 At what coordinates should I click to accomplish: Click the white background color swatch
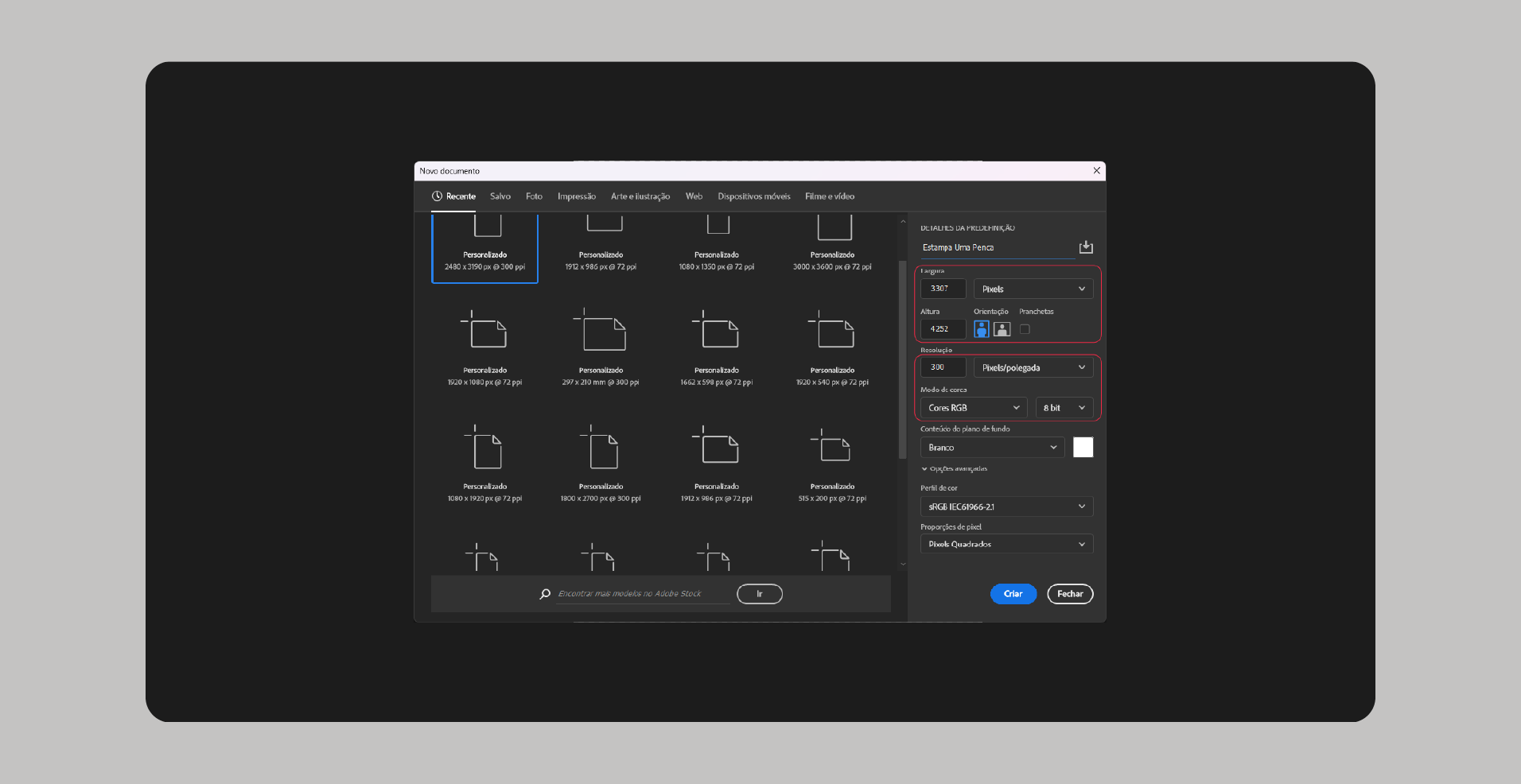(x=1083, y=448)
